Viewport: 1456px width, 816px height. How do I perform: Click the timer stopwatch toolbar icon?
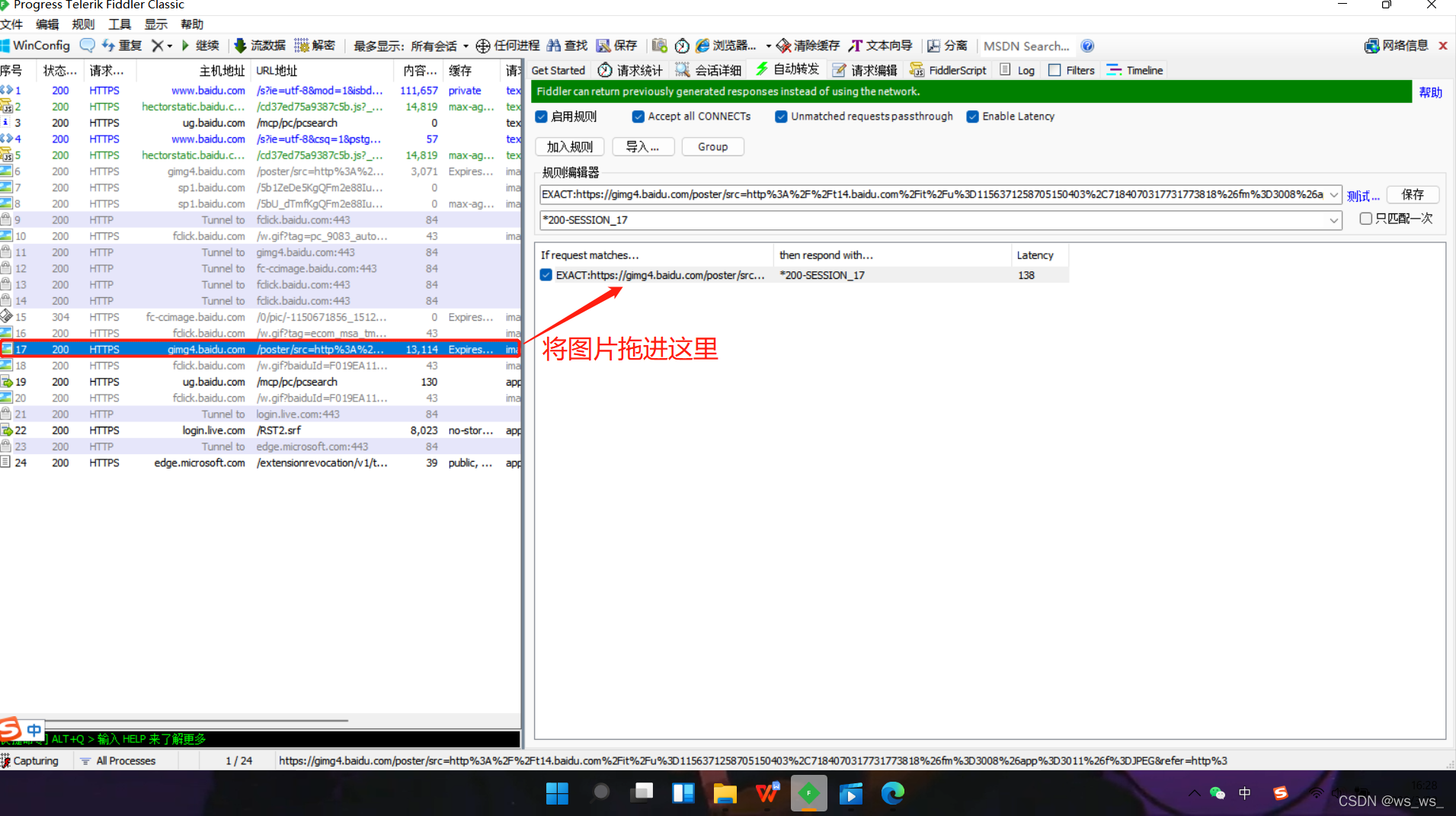coord(682,46)
